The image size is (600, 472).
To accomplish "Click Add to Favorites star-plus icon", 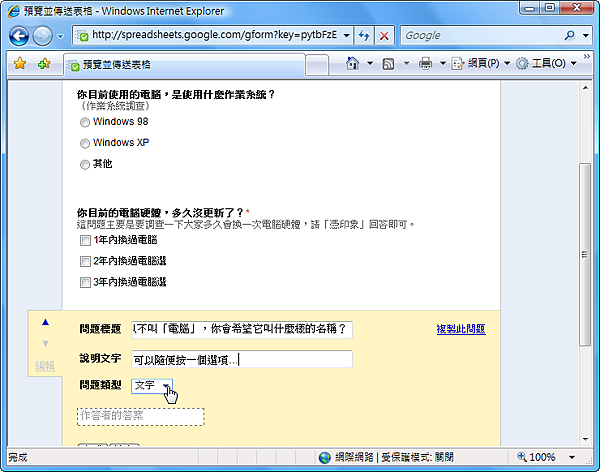I will [44, 64].
